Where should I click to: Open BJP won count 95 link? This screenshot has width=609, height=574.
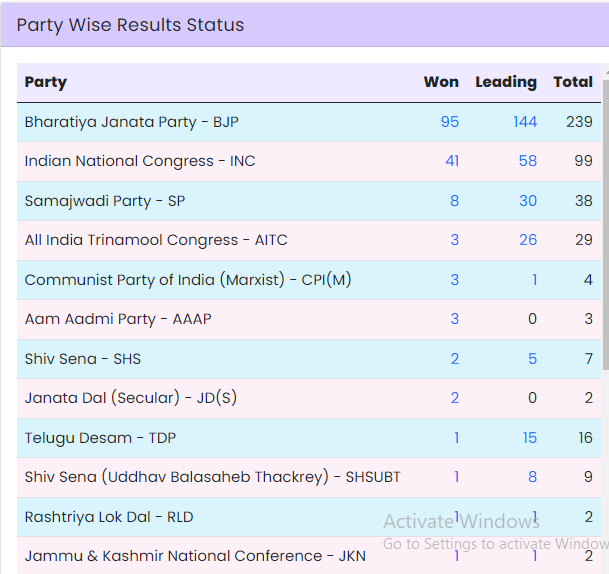[449, 122]
